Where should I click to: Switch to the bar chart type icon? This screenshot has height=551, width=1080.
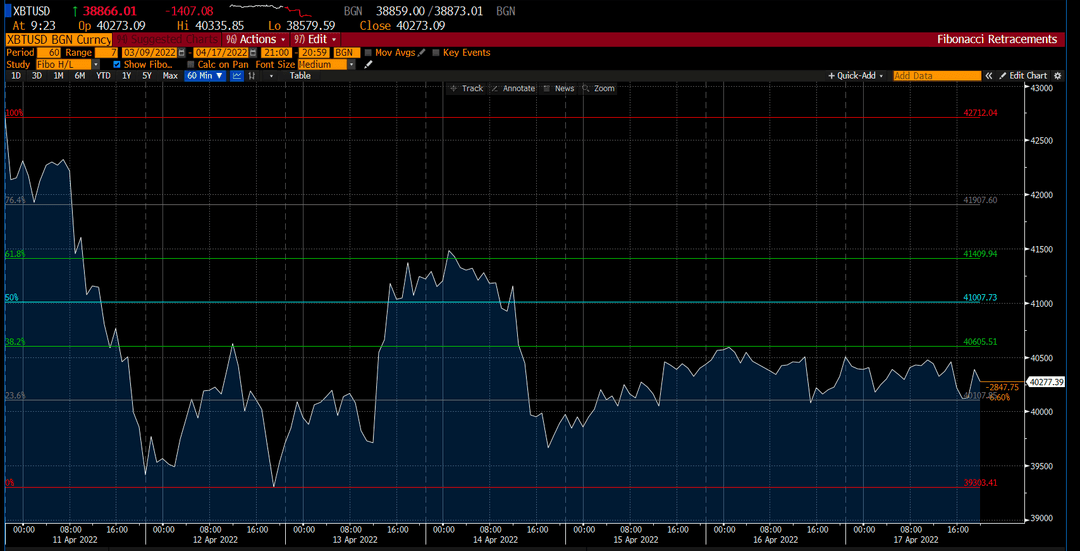tap(252, 76)
